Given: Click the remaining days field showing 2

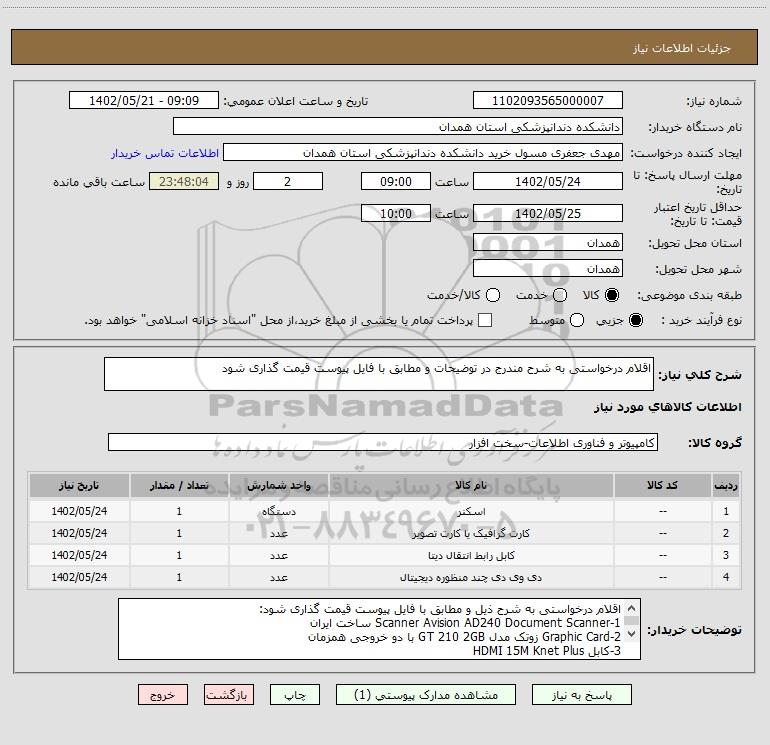Looking at the screenshot, I should (x=288, y=181).
